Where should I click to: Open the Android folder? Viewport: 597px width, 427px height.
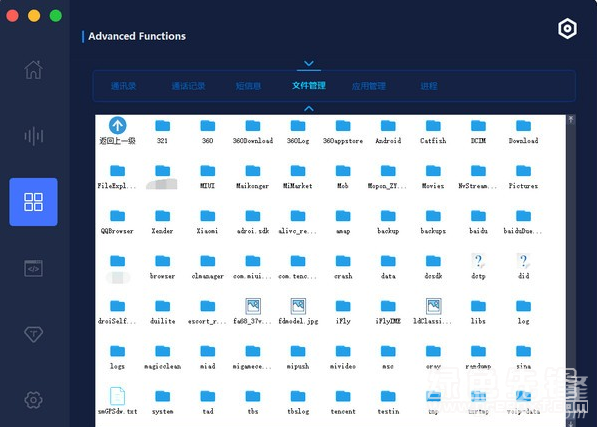click(388, 131)
